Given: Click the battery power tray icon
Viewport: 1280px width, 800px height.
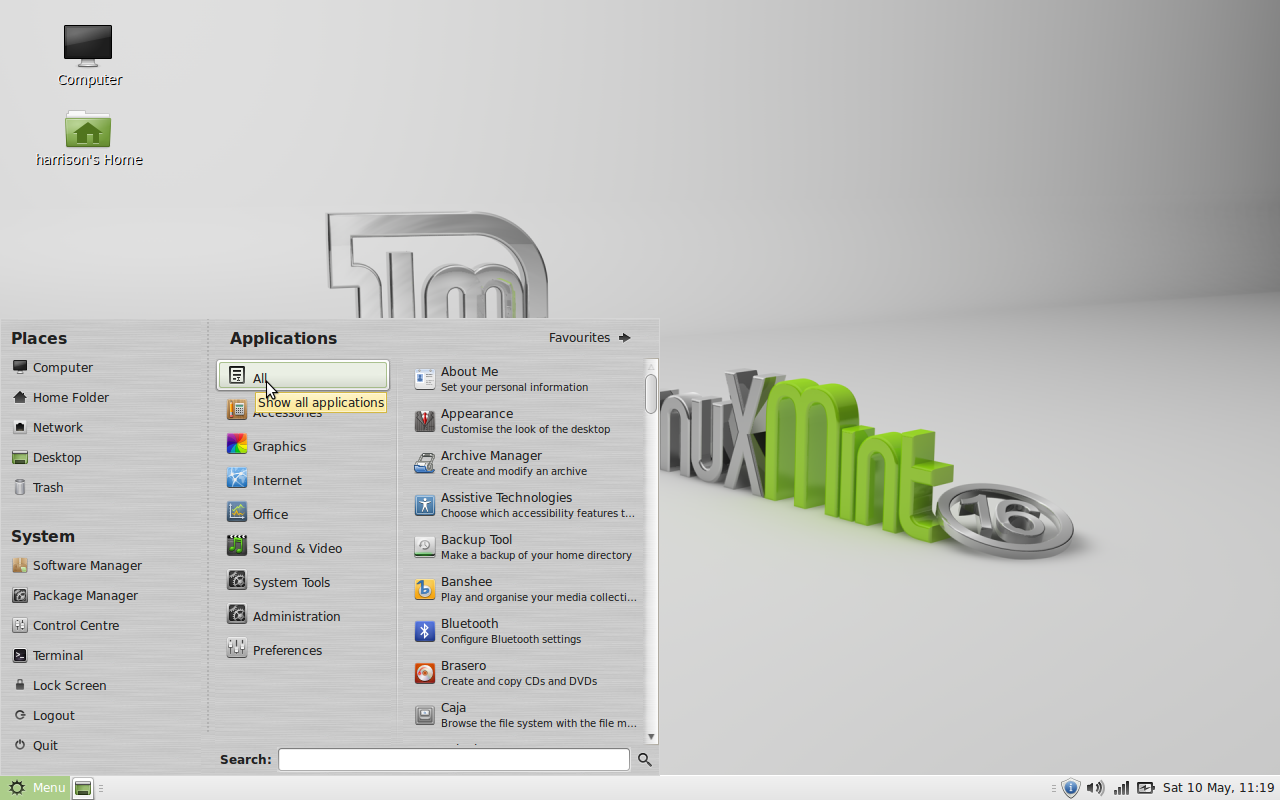Looking at the screenshot, I should tap(1145, 788).
